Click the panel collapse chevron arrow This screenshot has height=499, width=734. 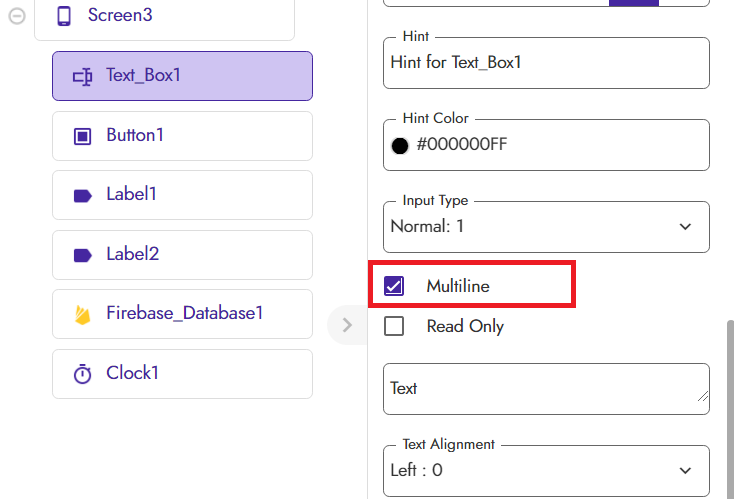click(347, 325)
